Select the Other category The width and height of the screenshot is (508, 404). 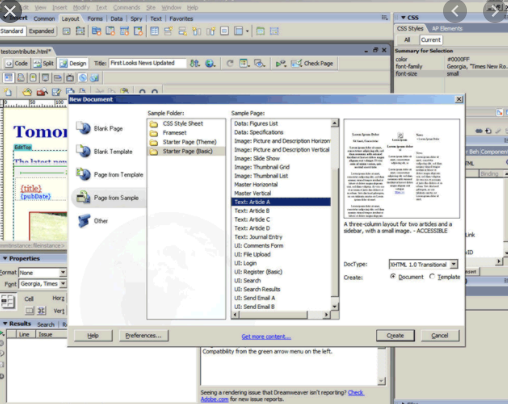pyautogui.click(x=93, y=221)
